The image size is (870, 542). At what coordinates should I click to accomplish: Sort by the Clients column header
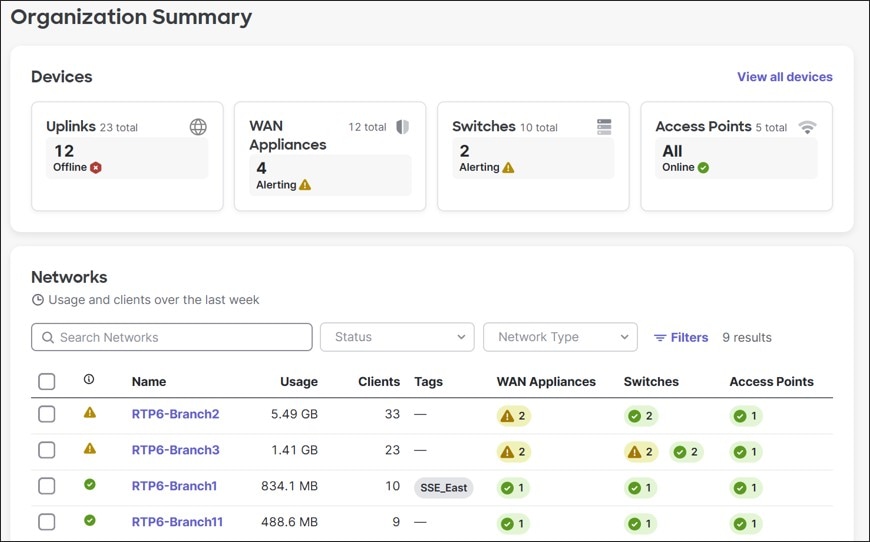(x=379, y=382)
